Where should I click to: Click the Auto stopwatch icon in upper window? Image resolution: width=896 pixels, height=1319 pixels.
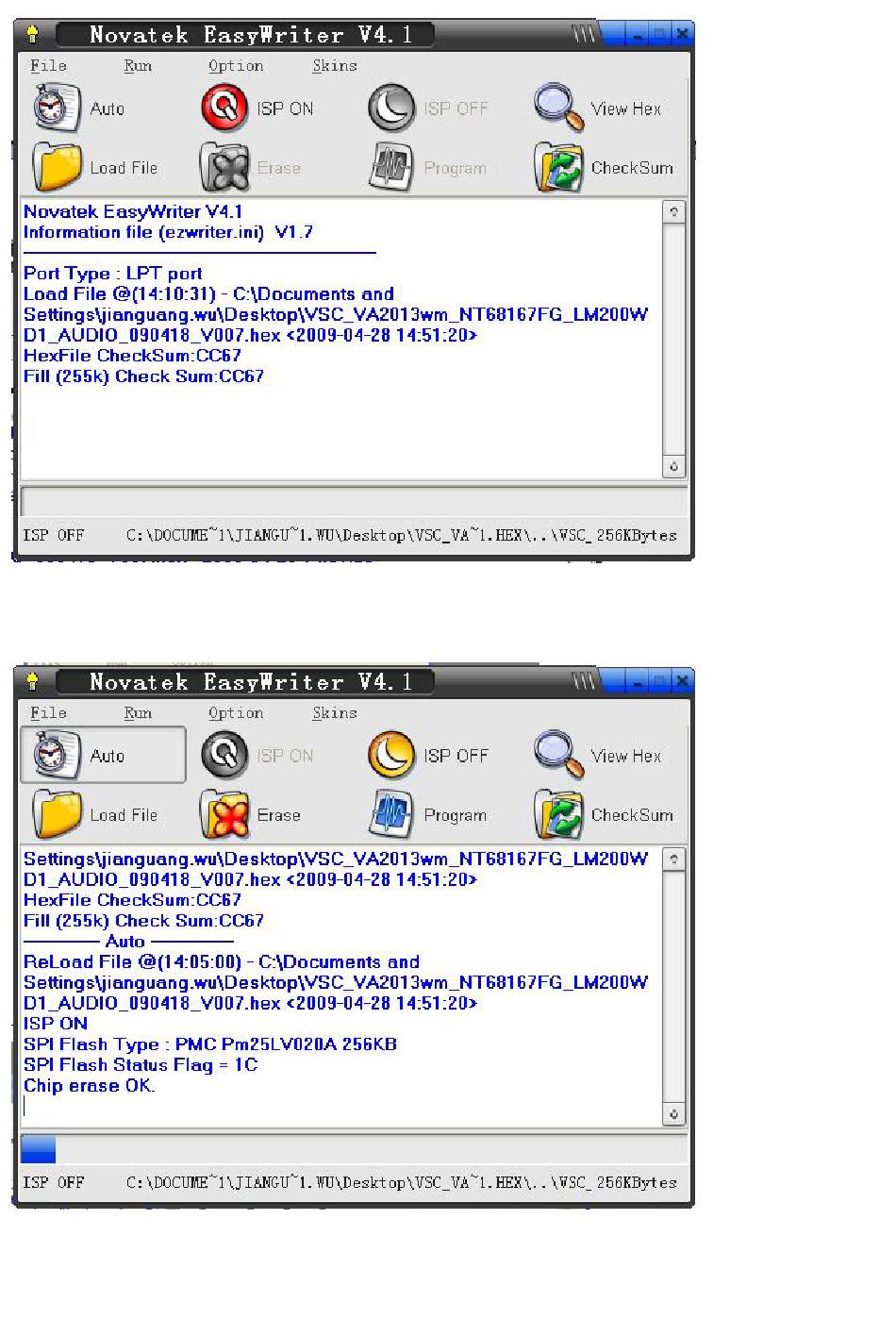(x=57, y=108)
